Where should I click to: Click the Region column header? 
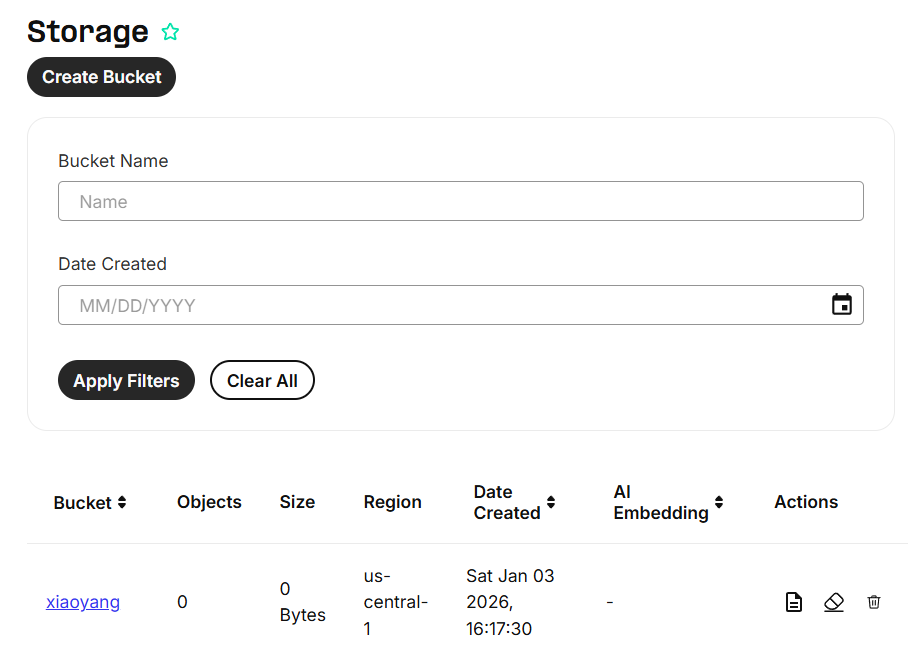click(392, 502)
